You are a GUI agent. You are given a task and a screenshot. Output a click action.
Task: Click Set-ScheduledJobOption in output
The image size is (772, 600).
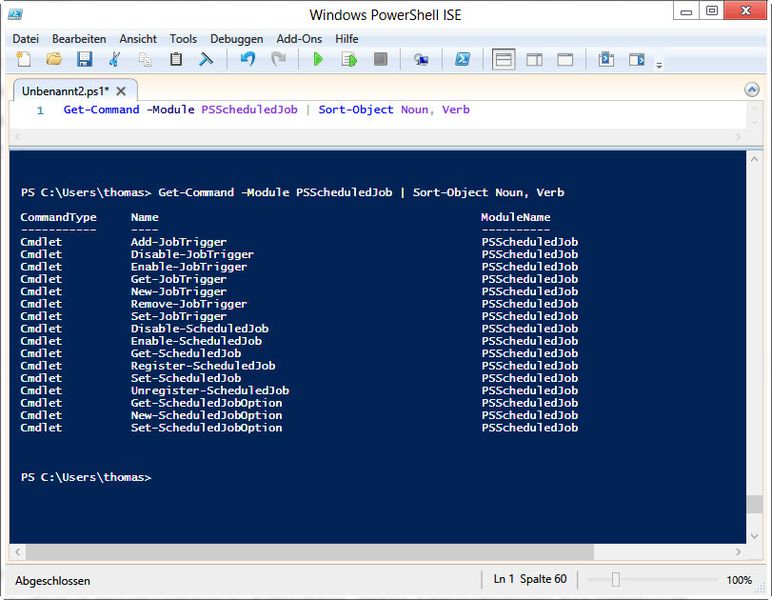(206, 428)
